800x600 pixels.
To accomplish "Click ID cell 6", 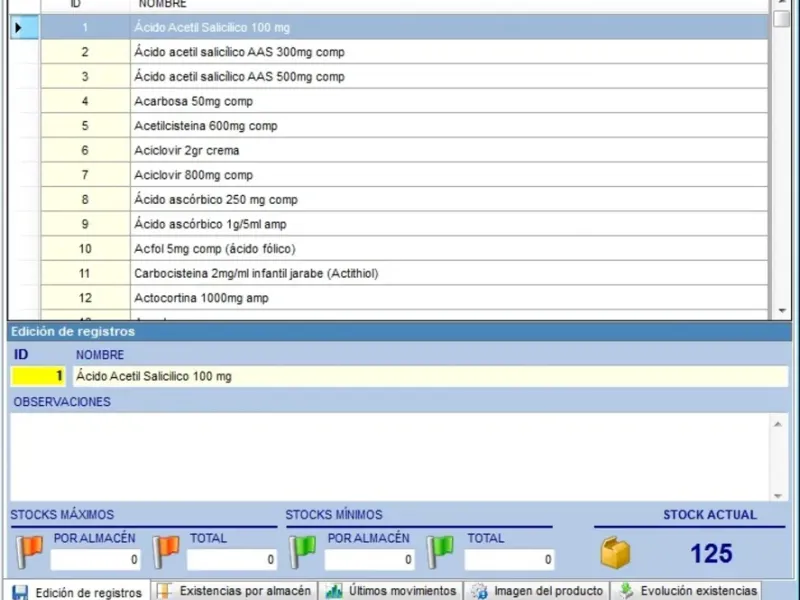I will (85, 151).
